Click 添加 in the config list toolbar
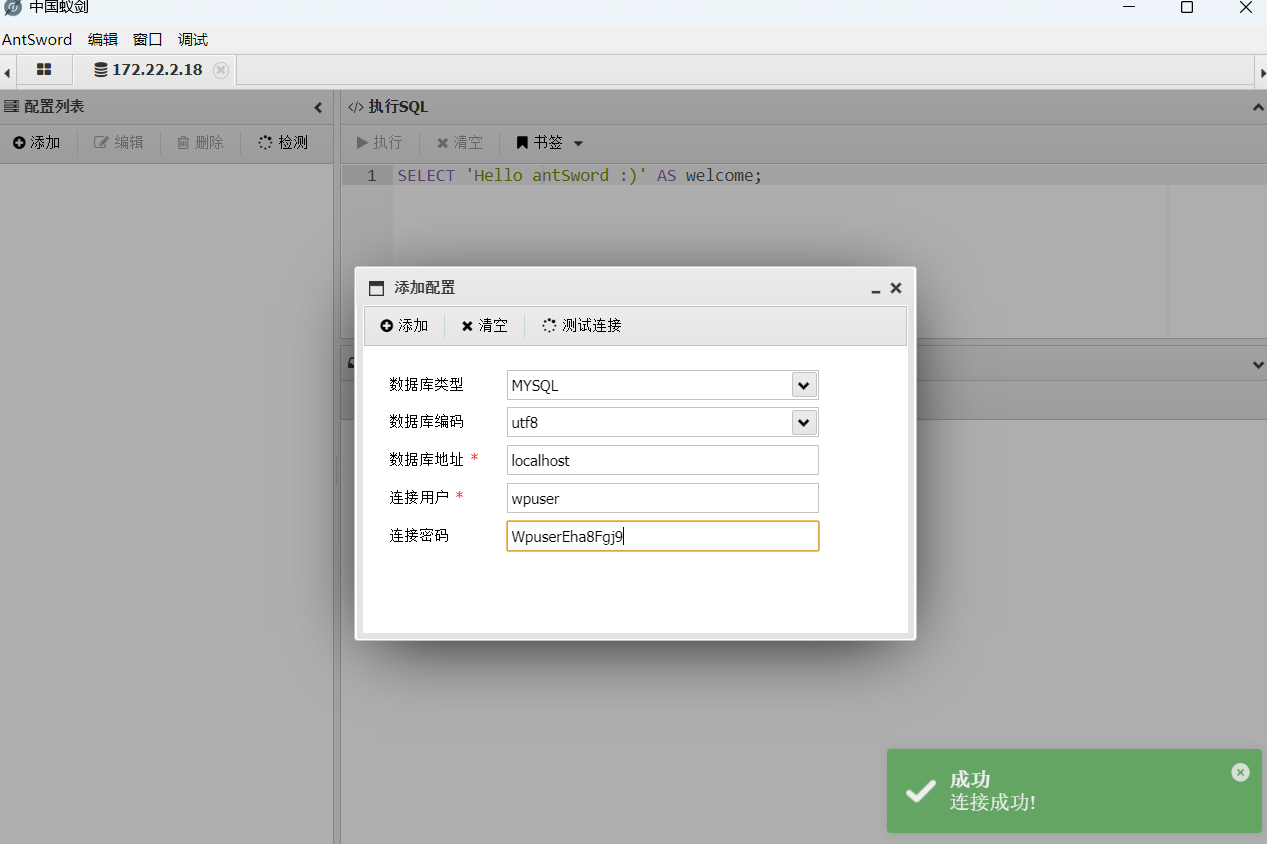This screenshot has height=844, width=1267. click(x=37, y=143)
